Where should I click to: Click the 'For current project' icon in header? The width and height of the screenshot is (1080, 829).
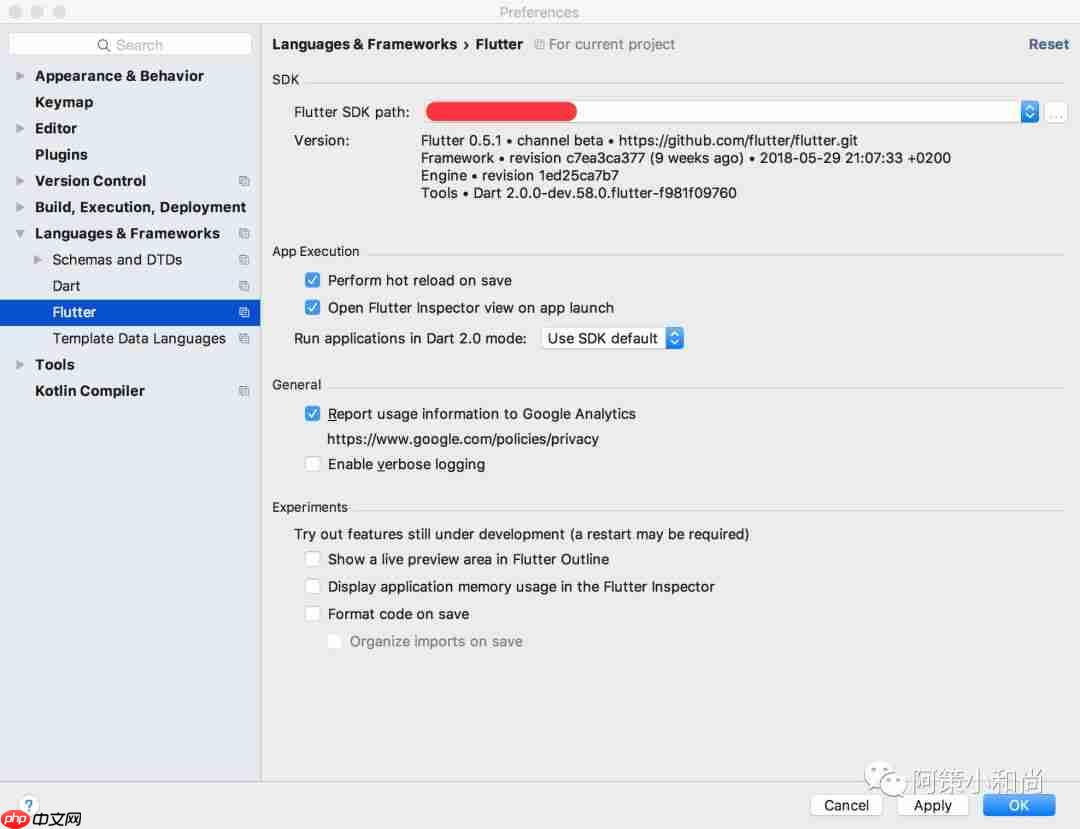point(539,45)
